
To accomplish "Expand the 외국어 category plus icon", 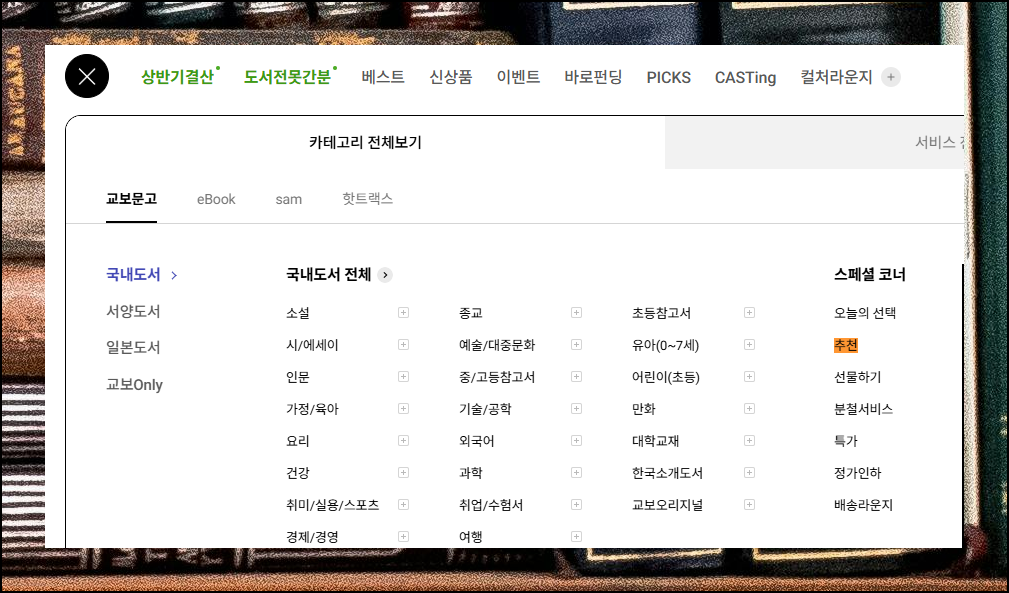I will click(577, 441).
